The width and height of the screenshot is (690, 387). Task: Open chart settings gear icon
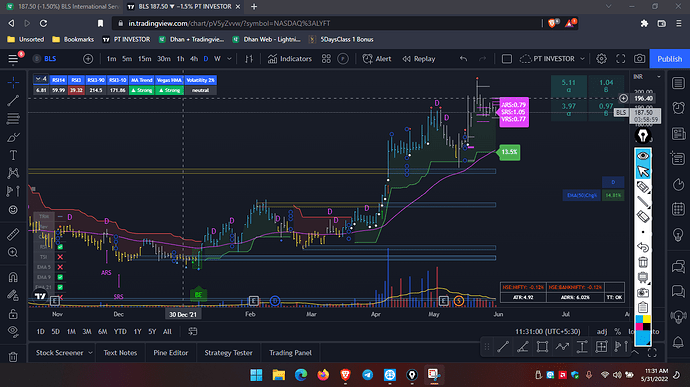coord(601,59)
